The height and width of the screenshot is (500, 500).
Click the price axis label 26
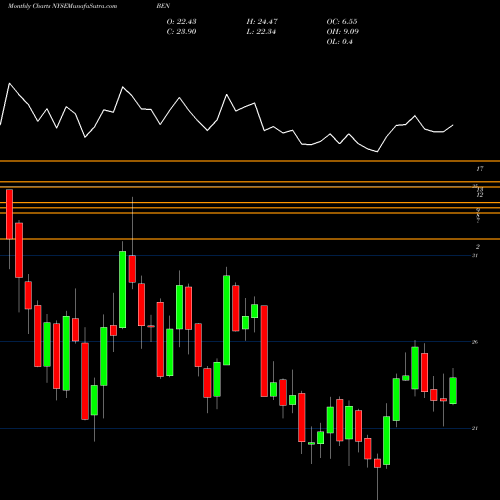coord(475,342)
